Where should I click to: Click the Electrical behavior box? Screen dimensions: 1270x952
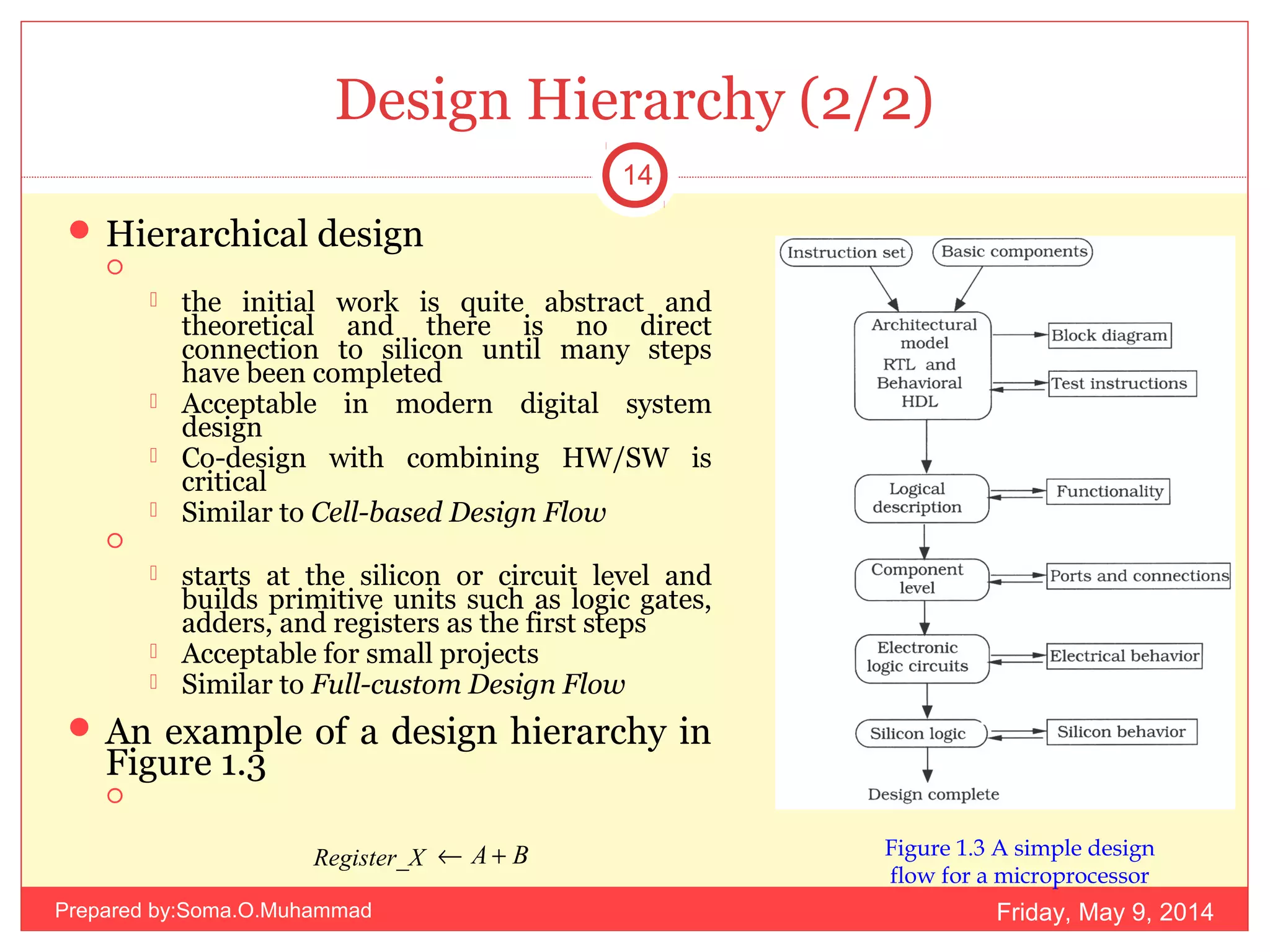pyautogui.click(x=1124, y=656)
